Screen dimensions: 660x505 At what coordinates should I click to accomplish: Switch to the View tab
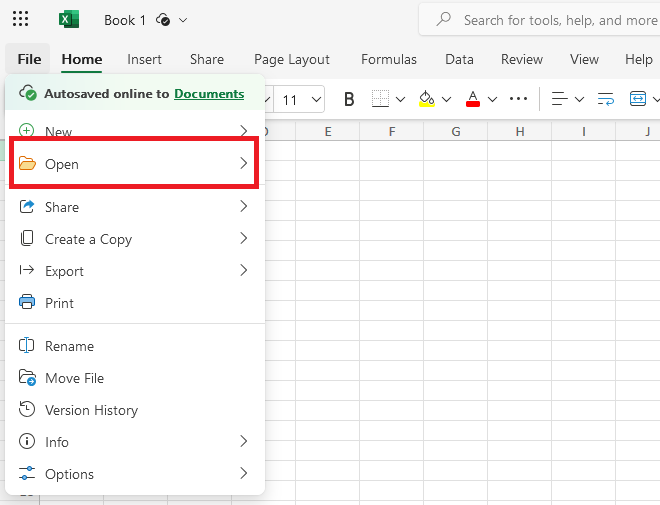[584, 59]
